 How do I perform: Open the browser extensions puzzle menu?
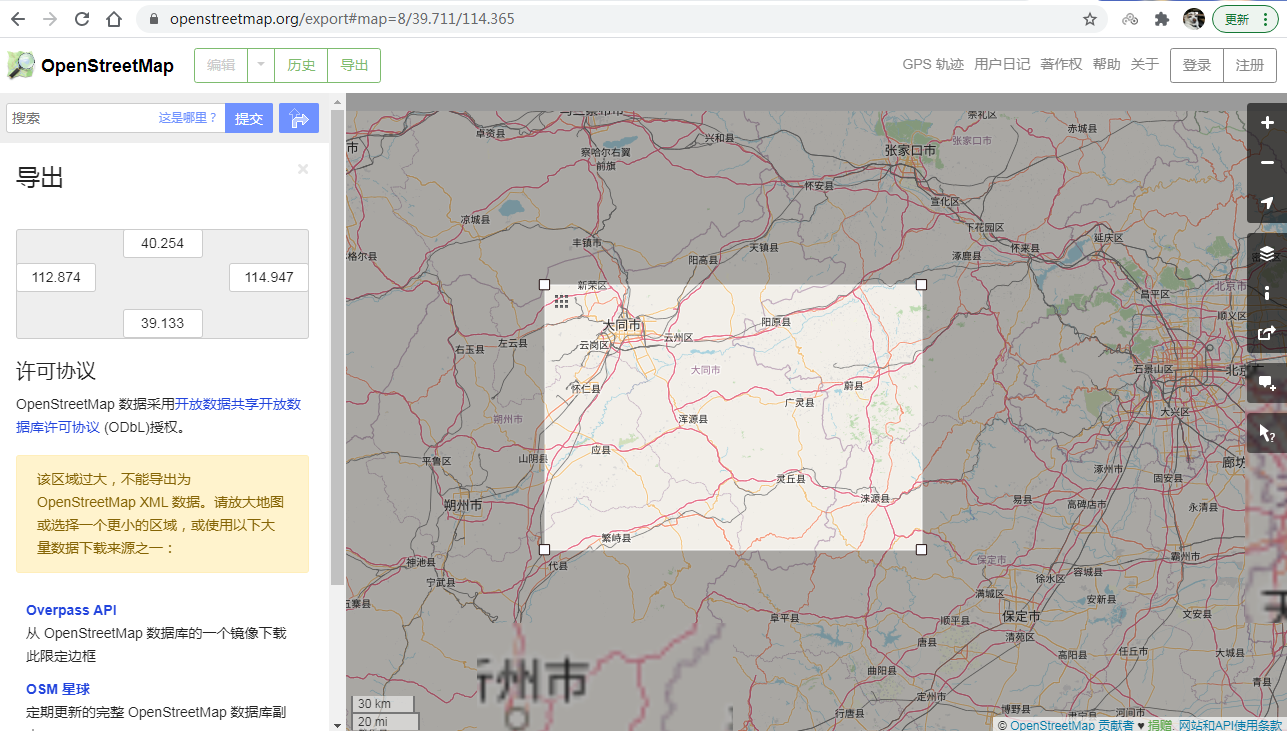pyautogui.click(x=1162, y=18)
